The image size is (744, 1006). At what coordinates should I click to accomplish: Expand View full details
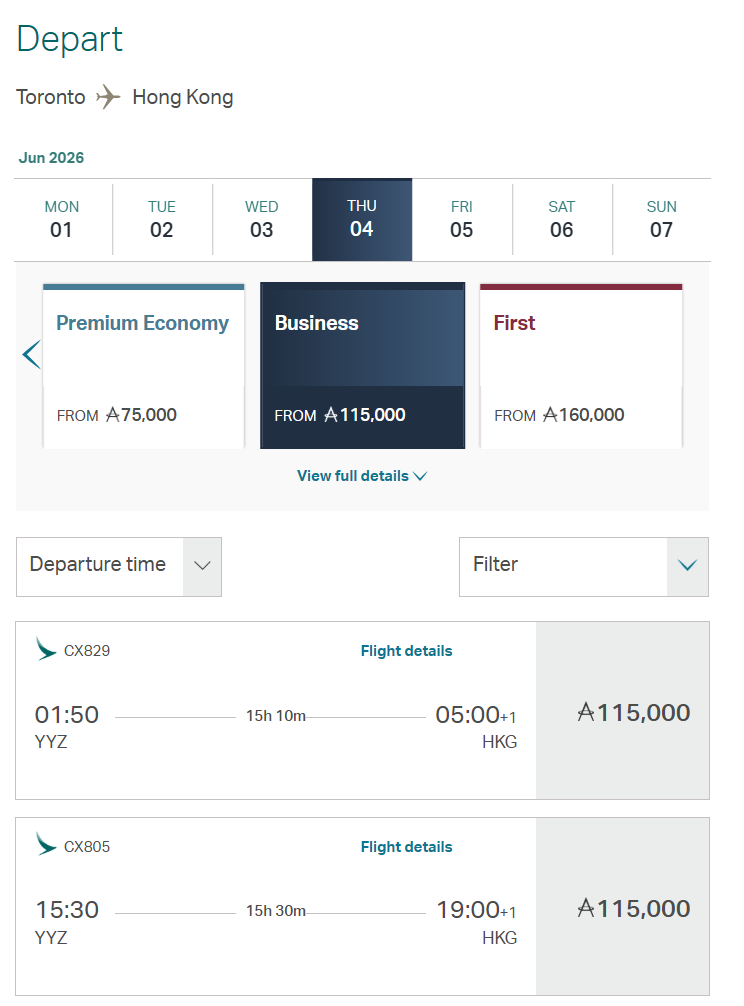point(361,476)
